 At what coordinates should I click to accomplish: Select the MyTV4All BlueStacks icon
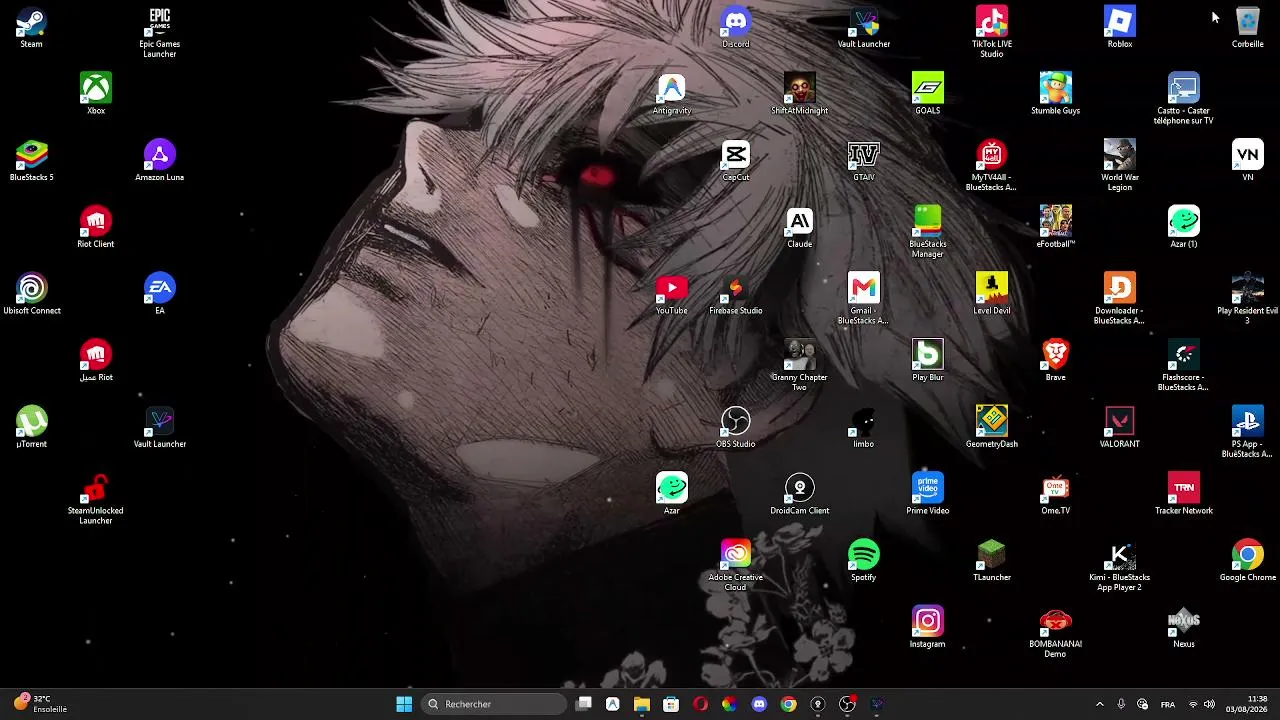point(992,166)
